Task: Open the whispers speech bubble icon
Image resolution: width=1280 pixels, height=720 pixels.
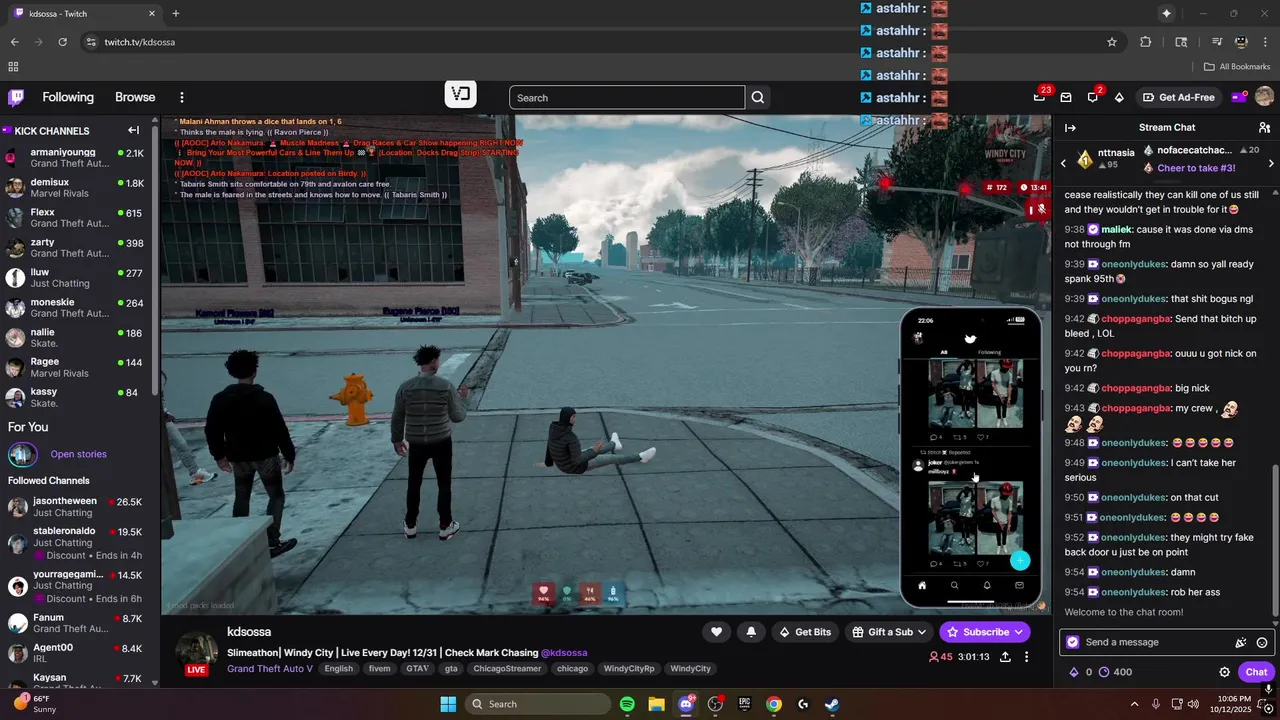Action: tap(1093, 97)
